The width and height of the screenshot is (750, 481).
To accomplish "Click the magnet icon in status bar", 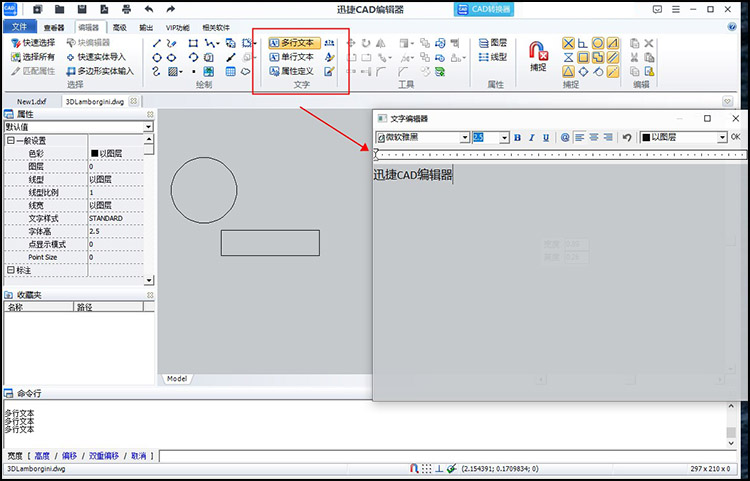I will coord(414,469).
